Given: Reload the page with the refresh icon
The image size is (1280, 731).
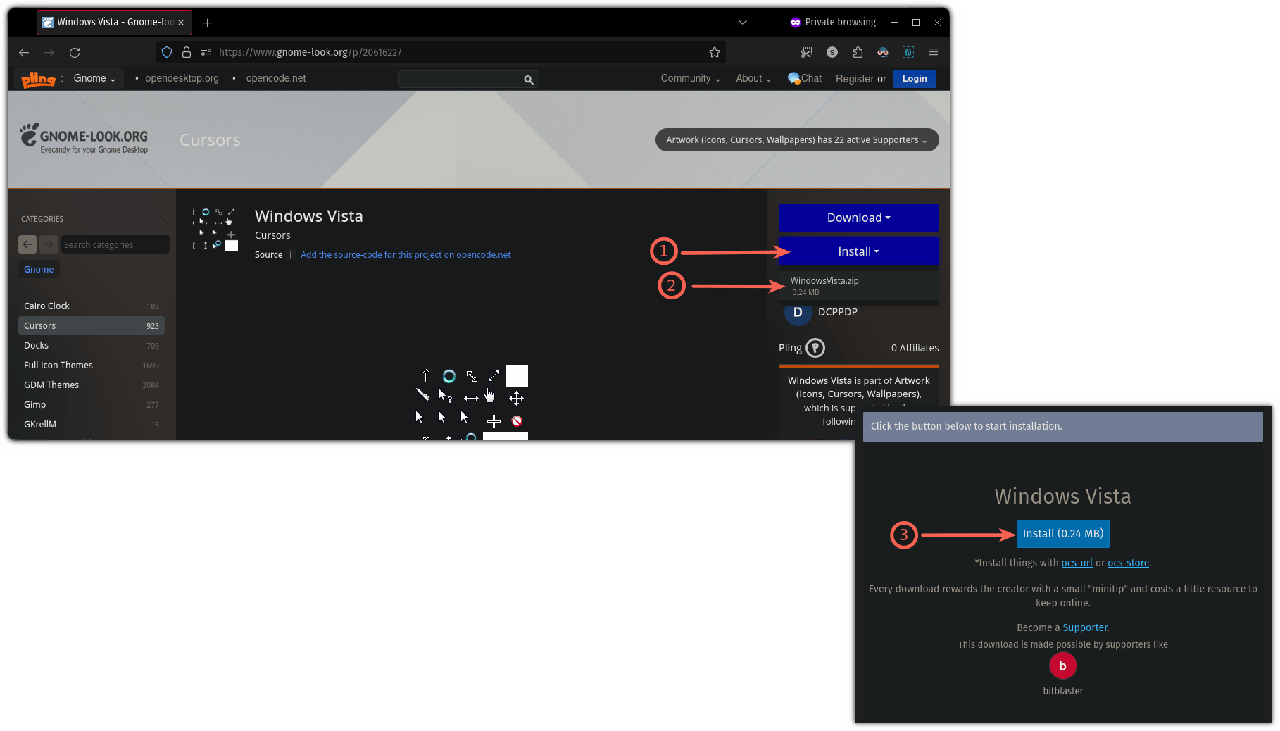Looking at the screenshot, I should pos(75,52).
